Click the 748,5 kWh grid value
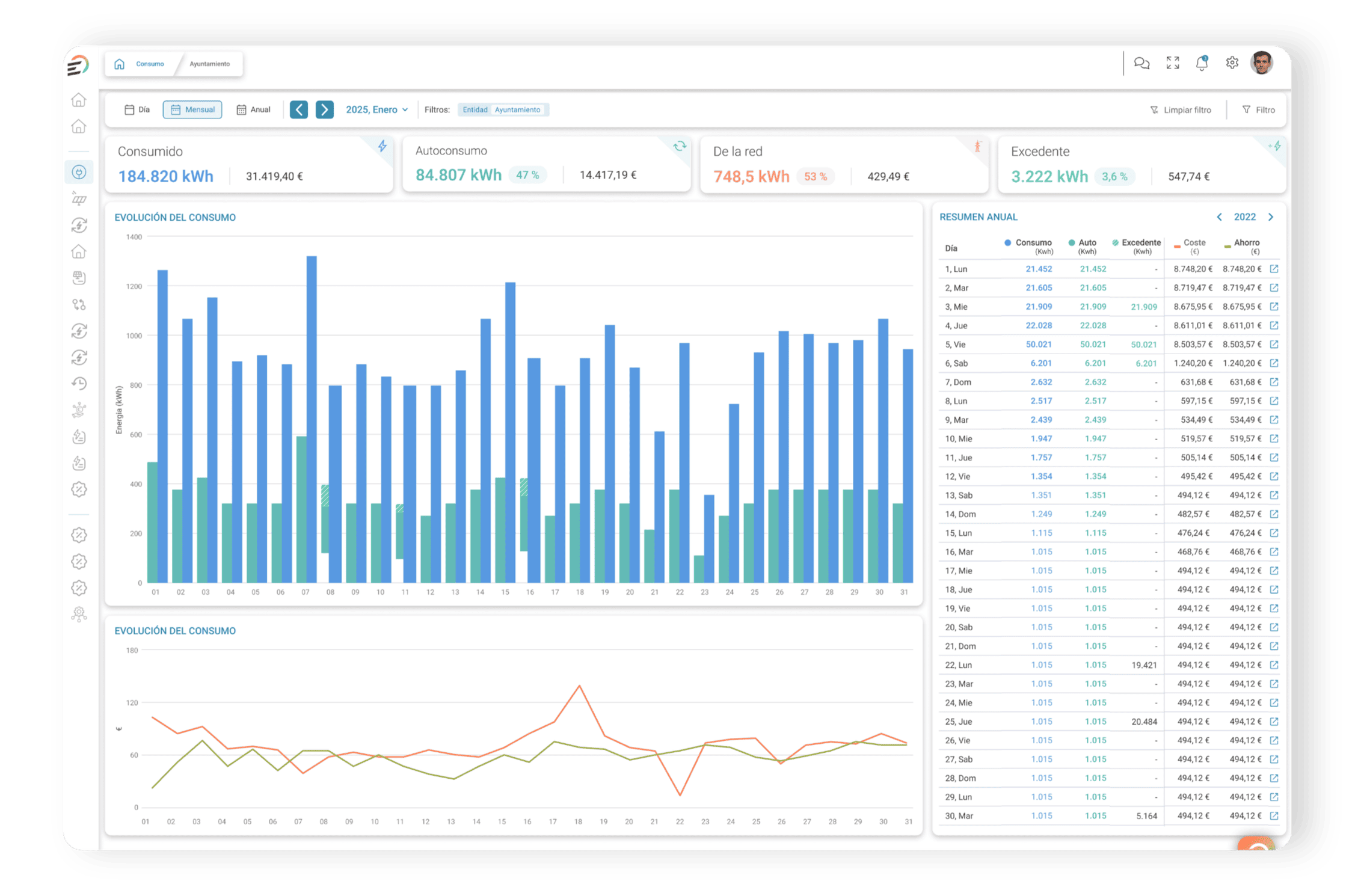Screen dimensions: 1355x896 pos(751,176)
